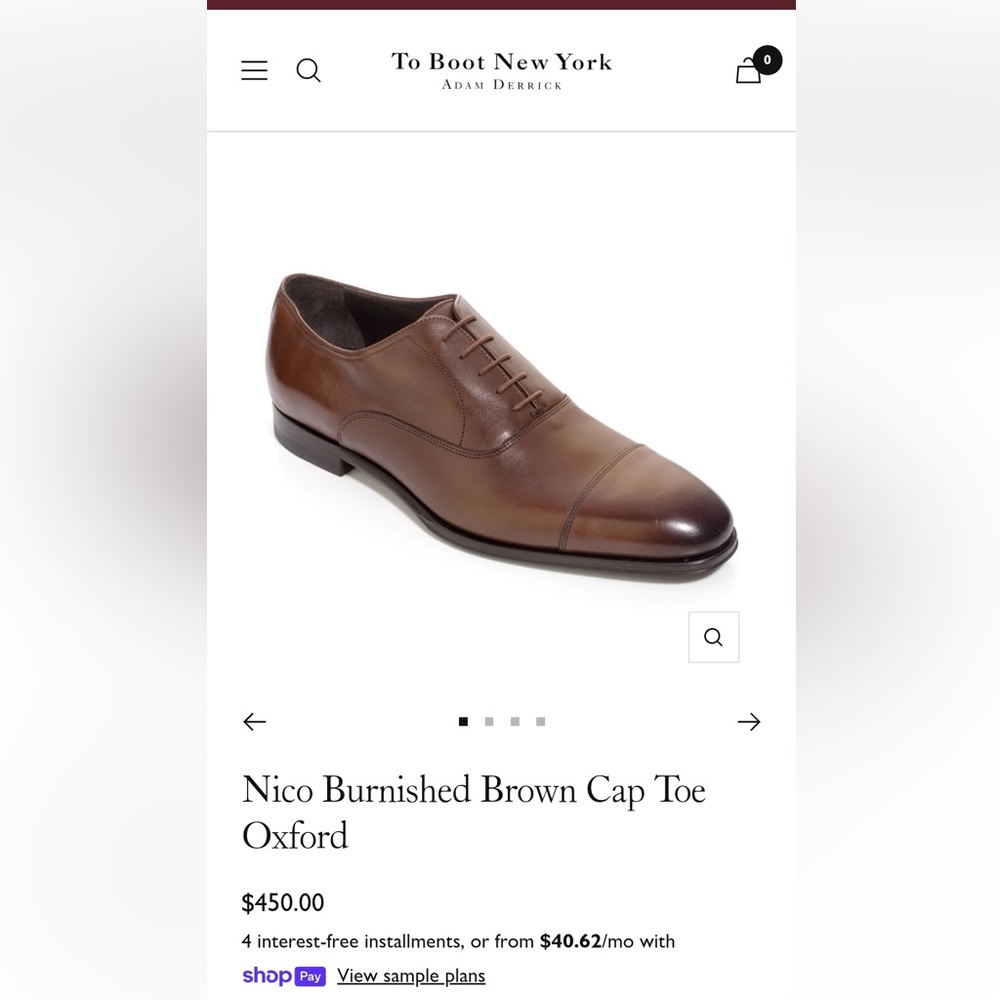The image size is (1000, 1000).
Task: Select the third carousel dot
Action: pyautogui.click(x=514, y=721)
